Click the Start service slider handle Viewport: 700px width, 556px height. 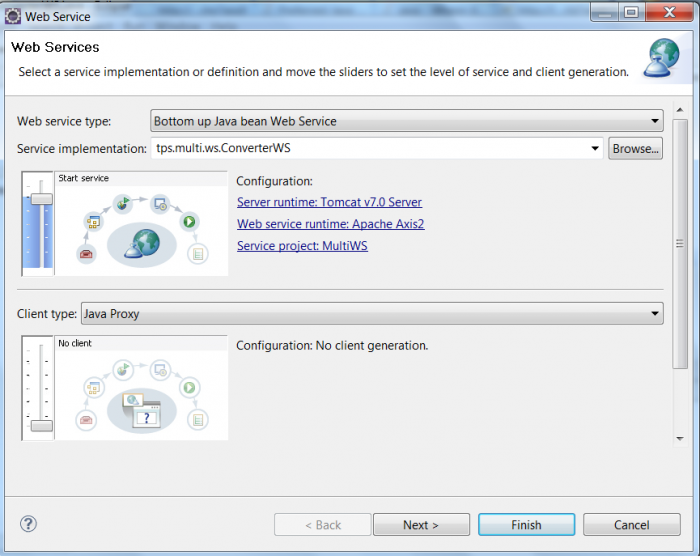click(x=41, y=199)
